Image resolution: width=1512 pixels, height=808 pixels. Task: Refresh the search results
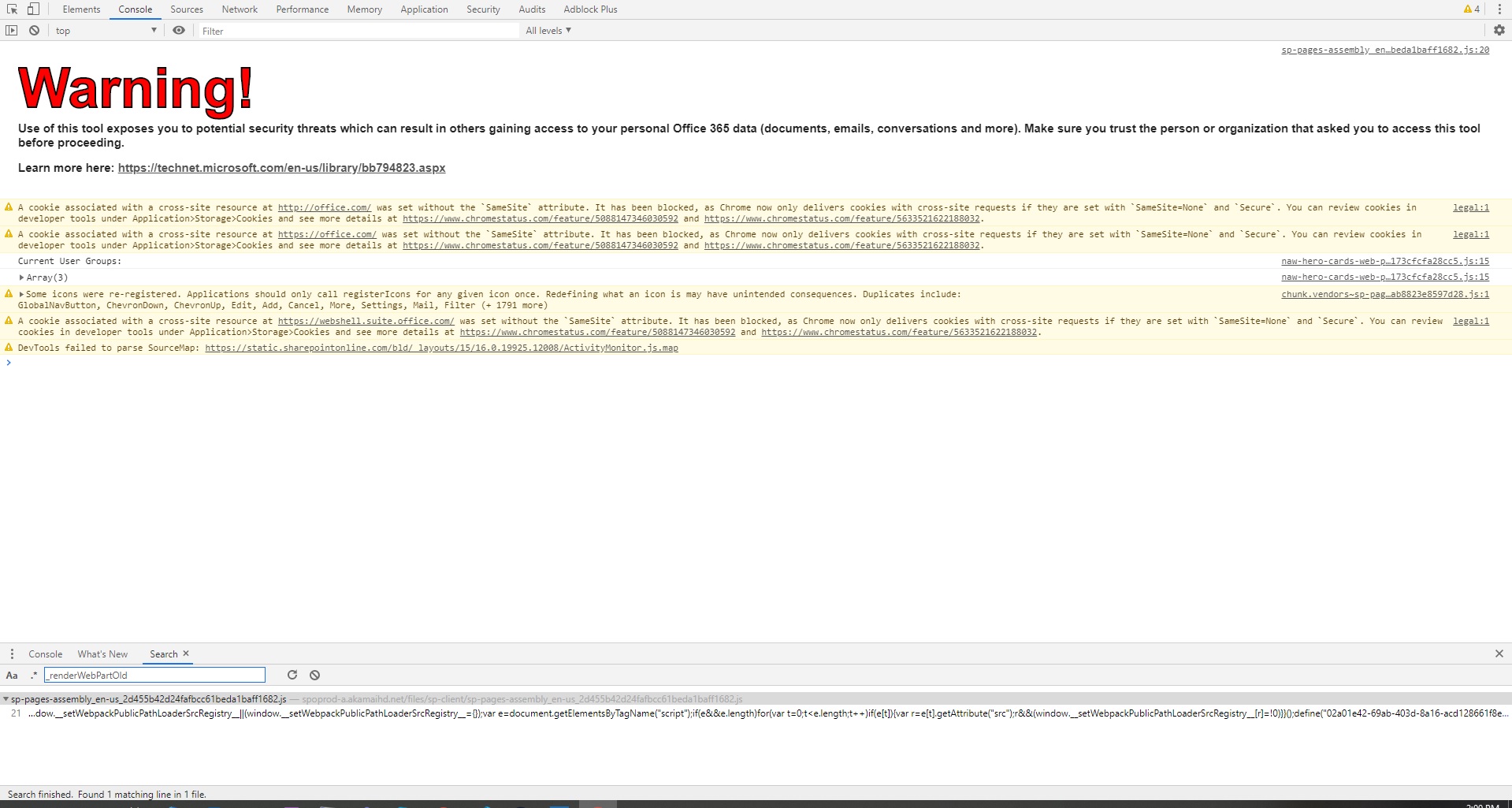(292, 675)
